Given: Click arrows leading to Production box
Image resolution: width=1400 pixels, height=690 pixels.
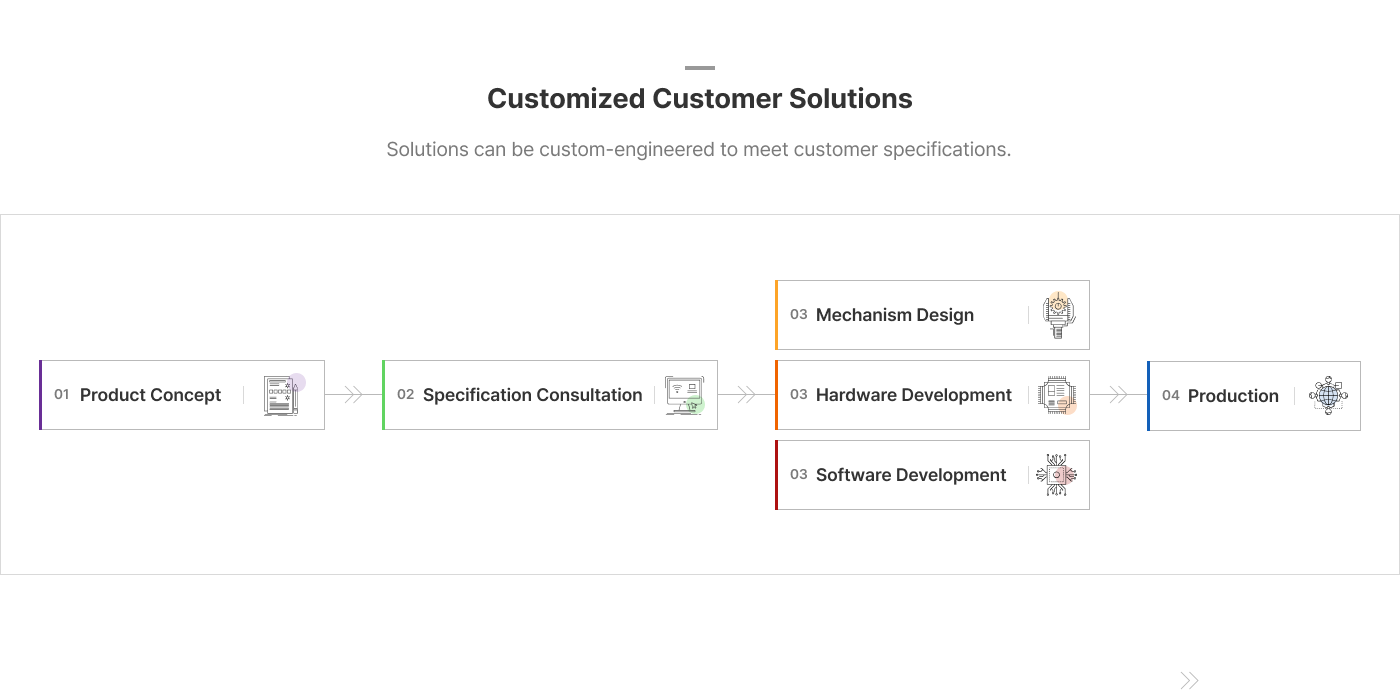Looking at the screenshot, I should click(1118, 395).
